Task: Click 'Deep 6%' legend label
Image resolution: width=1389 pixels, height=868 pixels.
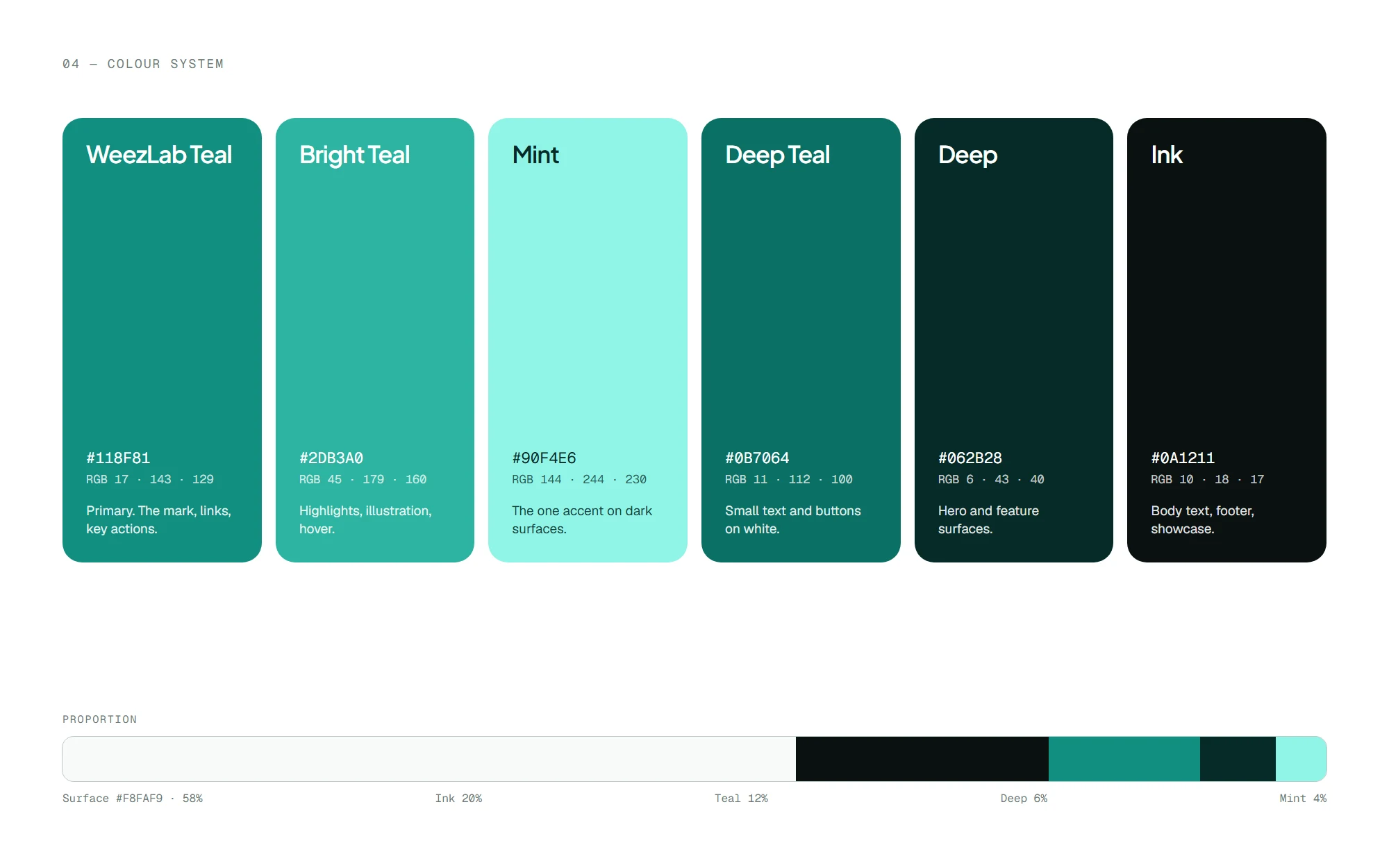Action: coord(1024,799)
